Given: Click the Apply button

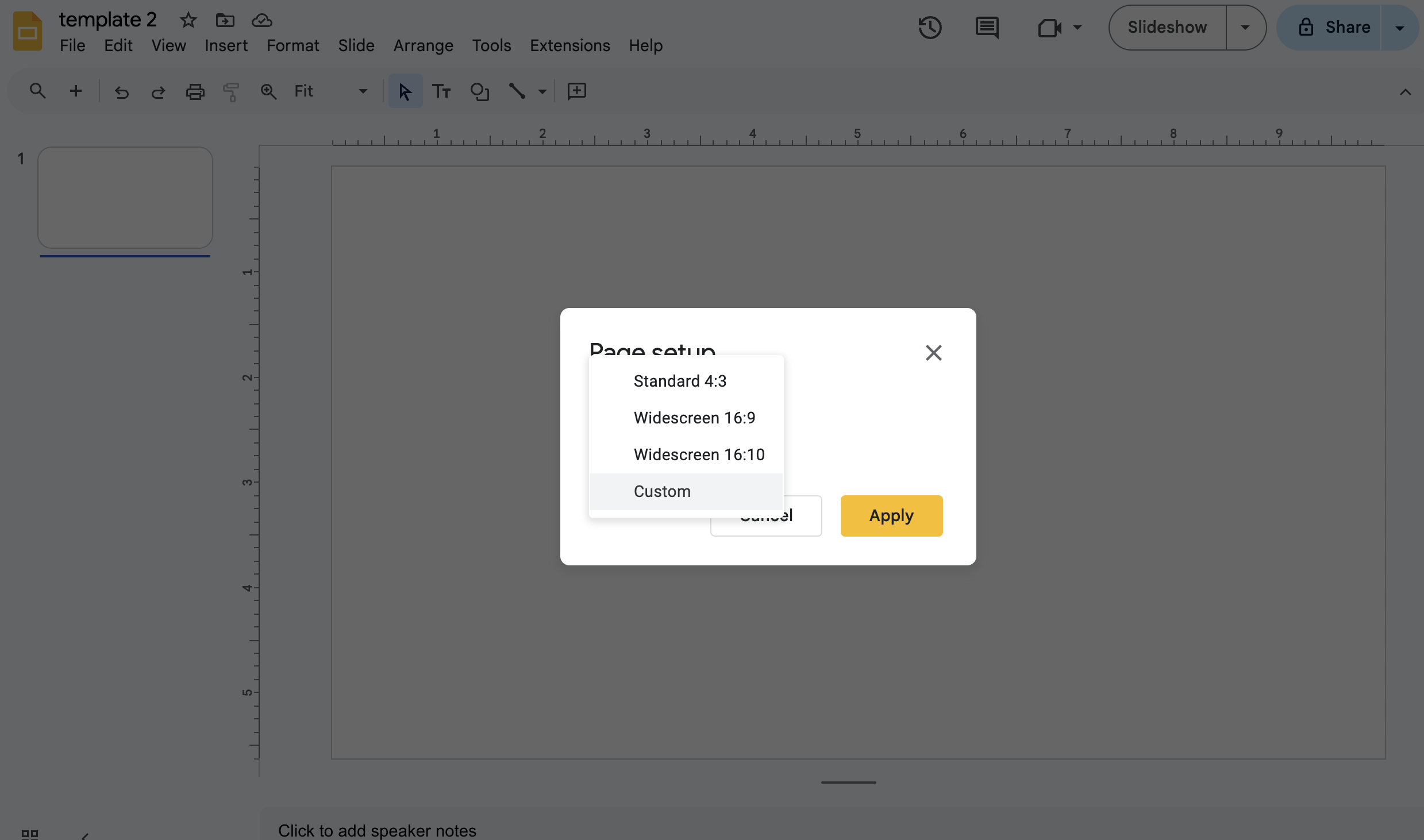Looking at the screenshot, I should (891, 515).
